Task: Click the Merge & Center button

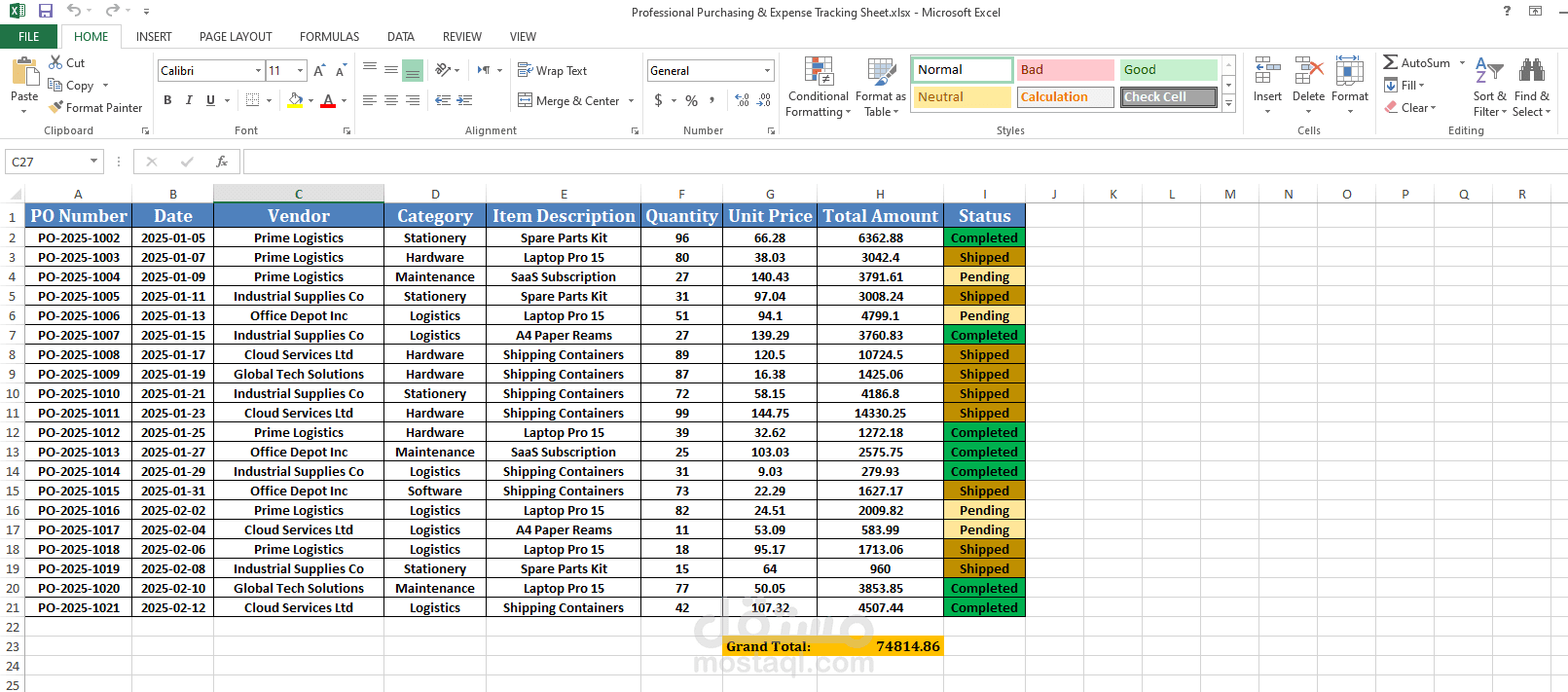Action: click(568, 101)
